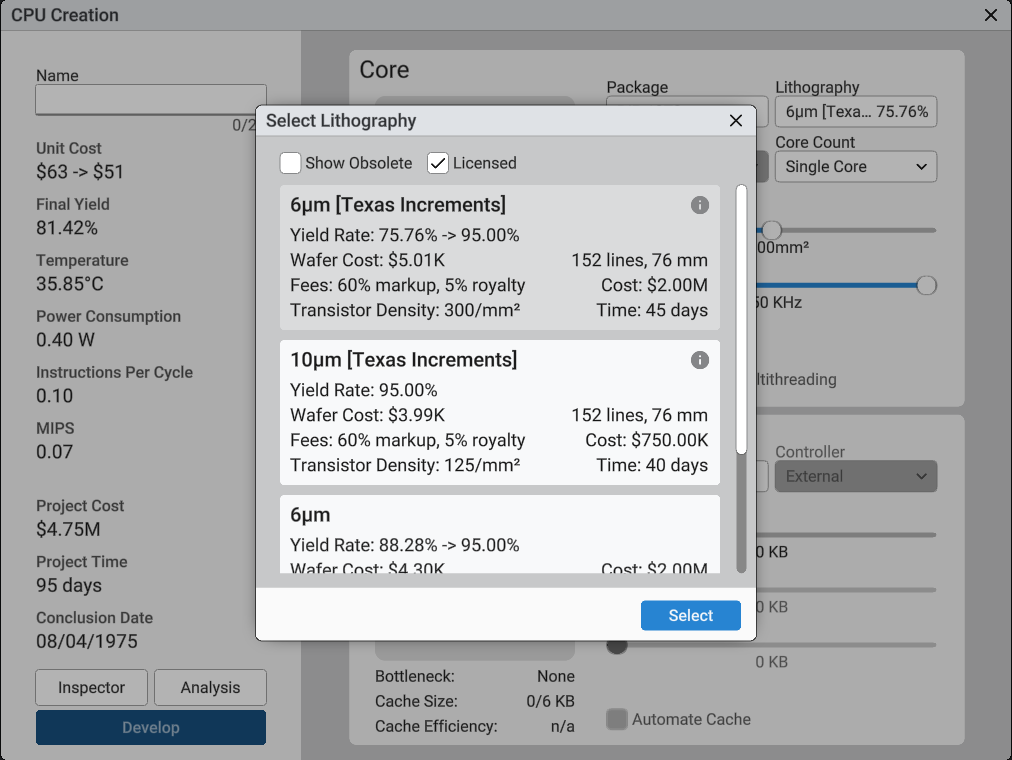Close the CPU Creation window
Image resolution: width=1012 pixels, height=760 pixels.
pos(991,15)
